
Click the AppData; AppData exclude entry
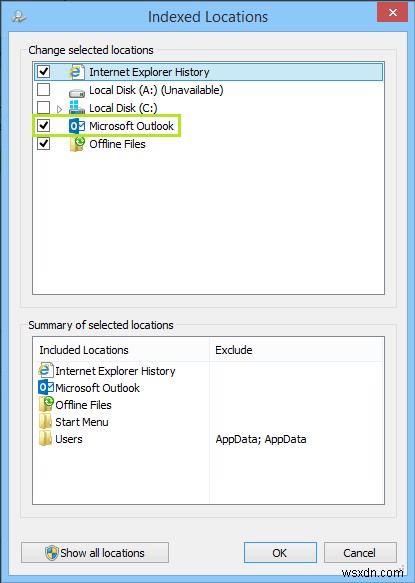(261, 439)
